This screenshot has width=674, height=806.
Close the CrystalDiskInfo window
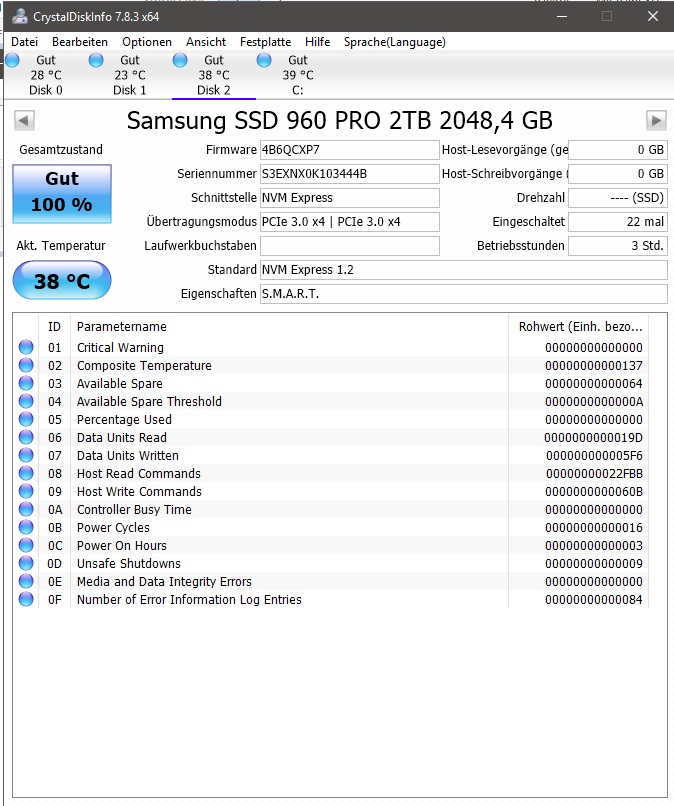click(652, 16)
